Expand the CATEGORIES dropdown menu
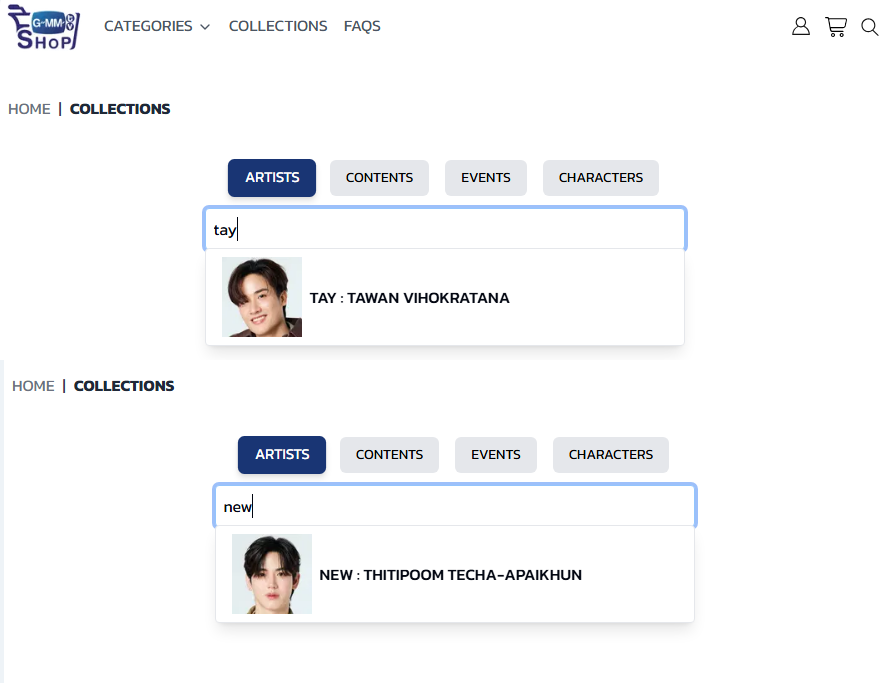The width and height of the screenshot is (888, 683). coord(157,26)
